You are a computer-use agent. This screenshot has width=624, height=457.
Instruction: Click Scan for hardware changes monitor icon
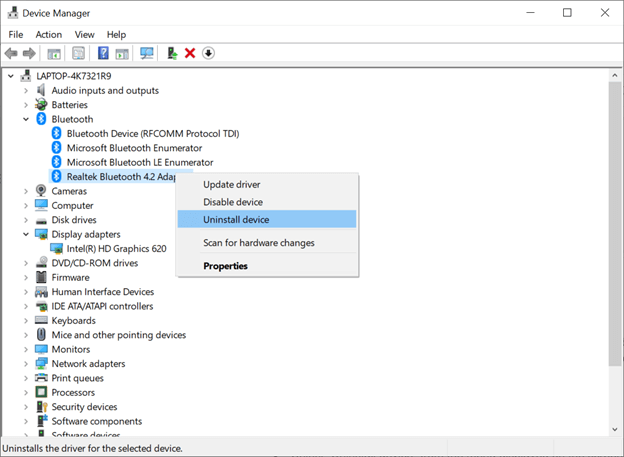147,53
